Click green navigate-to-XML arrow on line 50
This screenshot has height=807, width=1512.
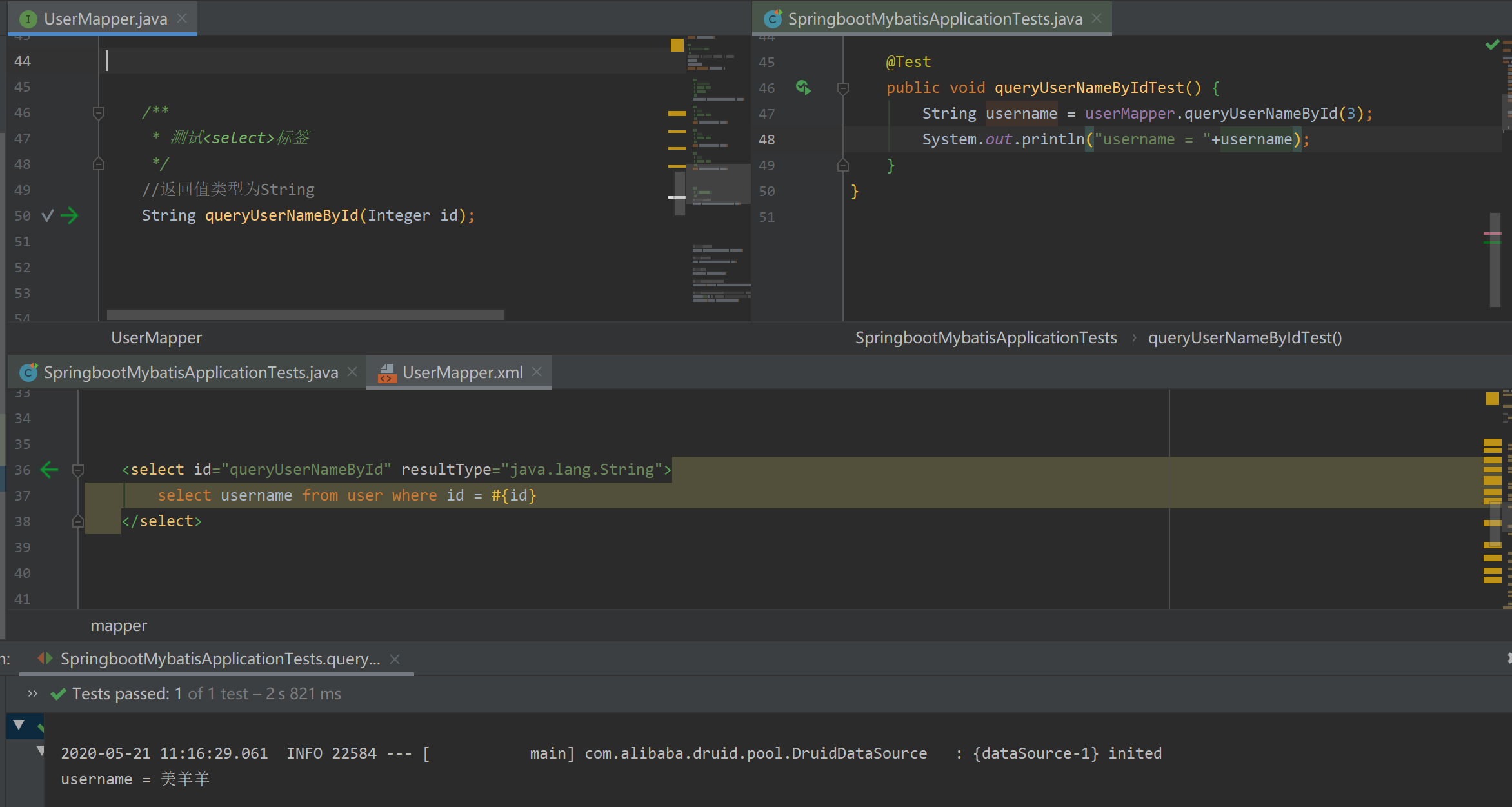tap(69, 215)
